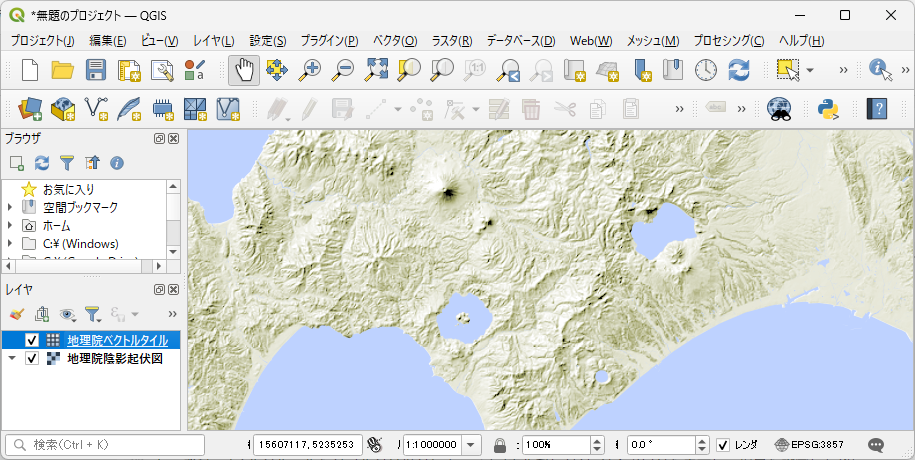Screen dimensions: 915x460
Task: Open the レイヤ menu
Action: 214,41
